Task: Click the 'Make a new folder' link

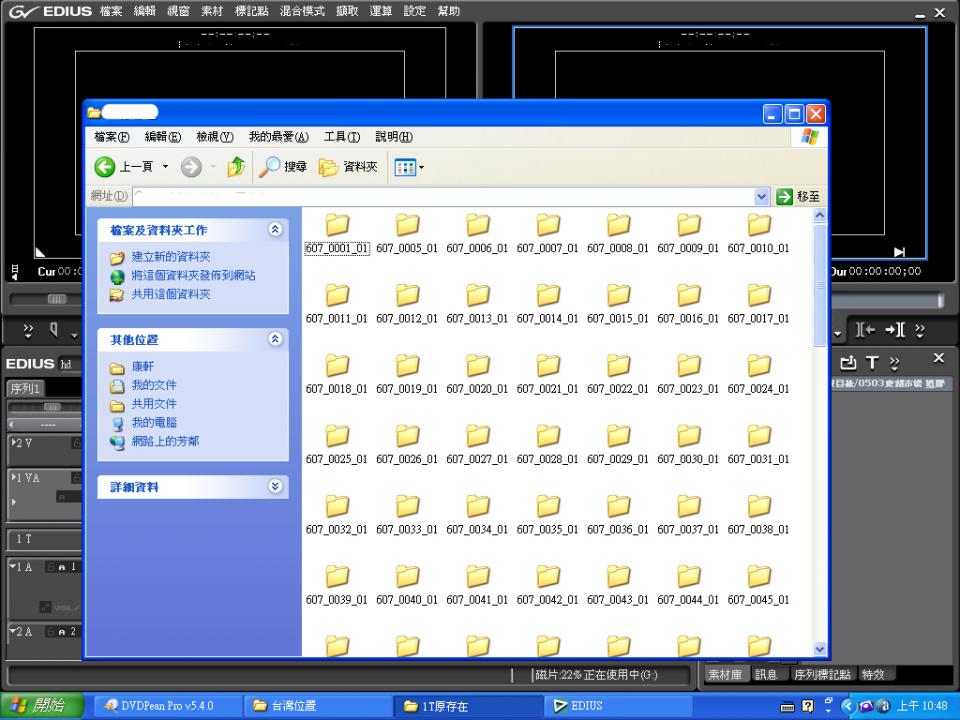Action: (x=171, y=257)
